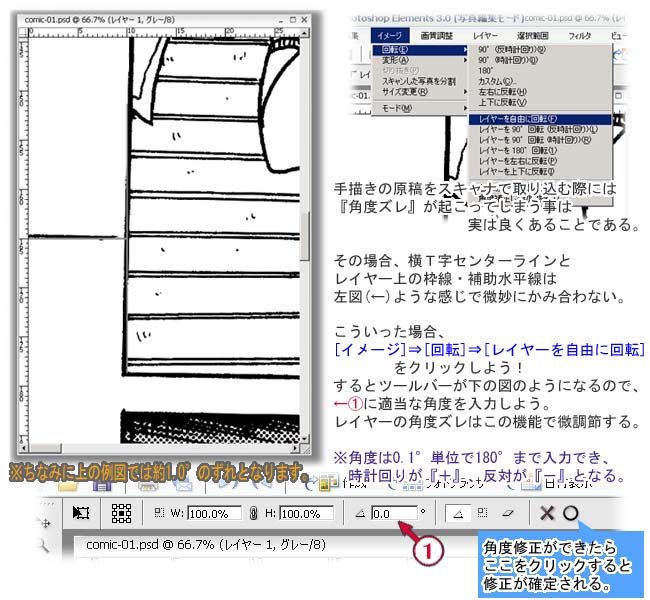Choose 180° rotation item
The width and height of the screenshot is (650, 600).
pyautogui.click(x=540, y=71)
